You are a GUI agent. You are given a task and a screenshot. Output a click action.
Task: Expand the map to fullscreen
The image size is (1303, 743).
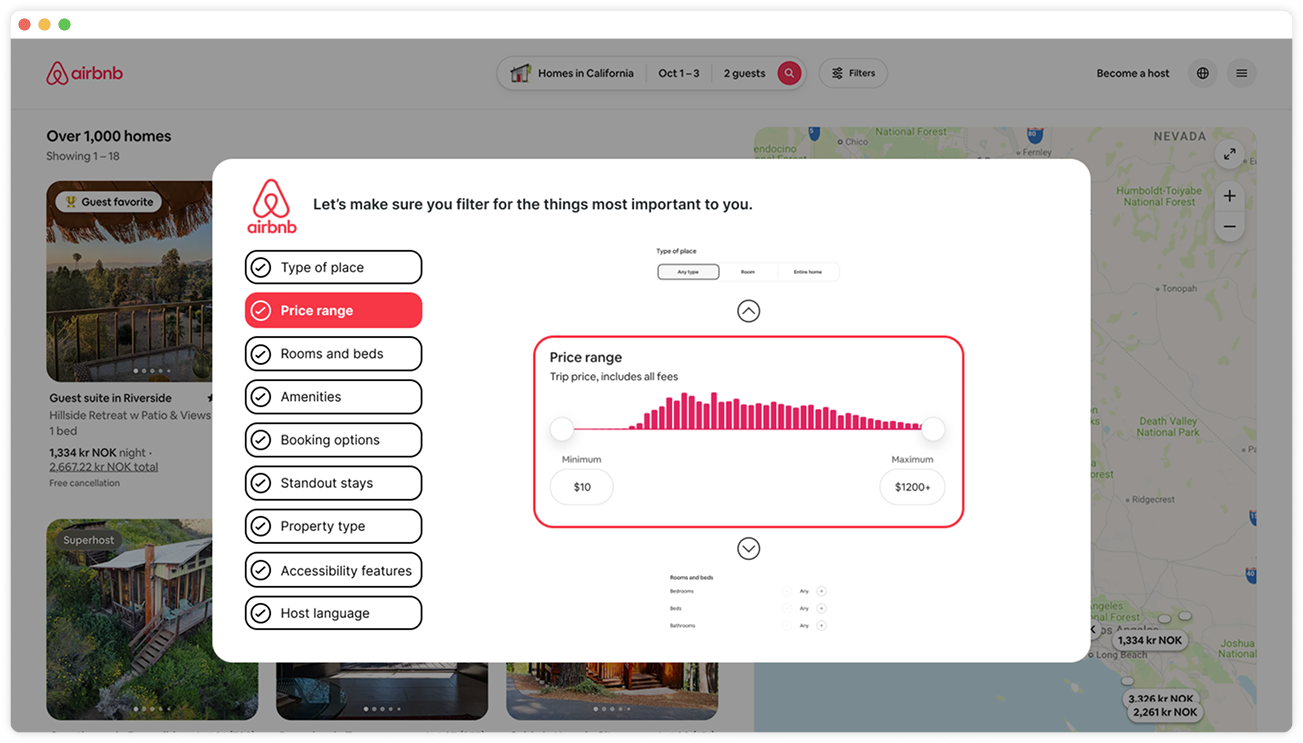tap(1229, 154)
